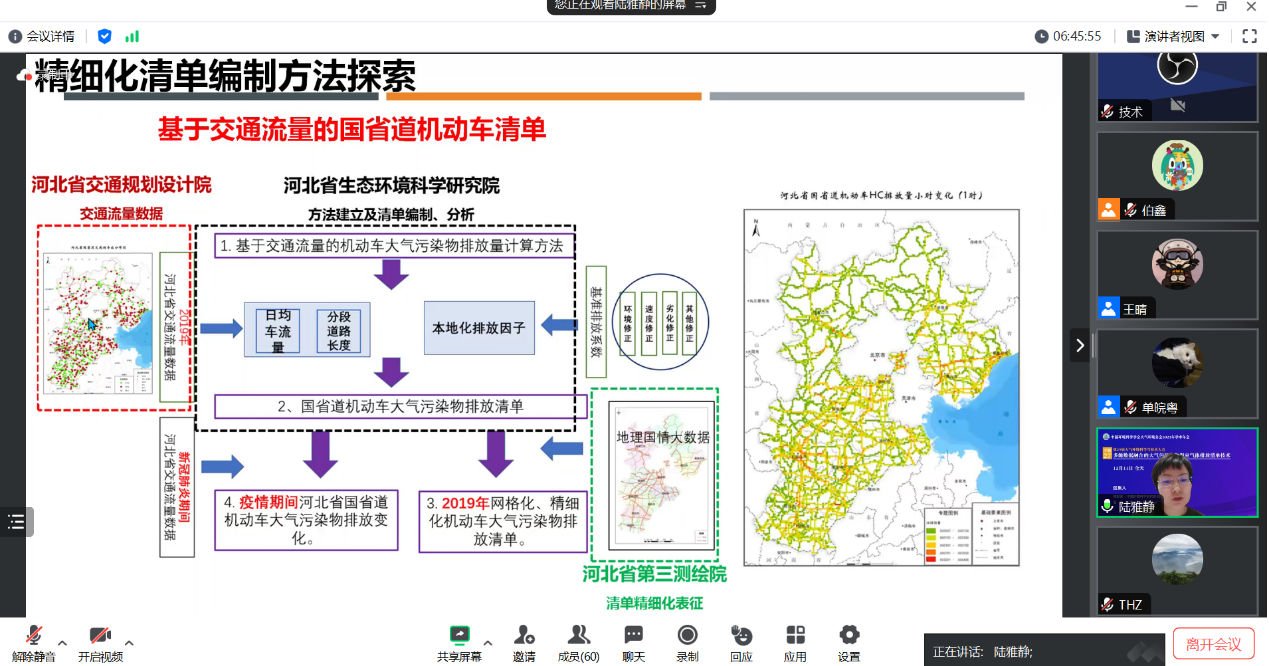Check network signal strength bars icon
This screenshot has width=1269, height=666.
tap(132, 36)
